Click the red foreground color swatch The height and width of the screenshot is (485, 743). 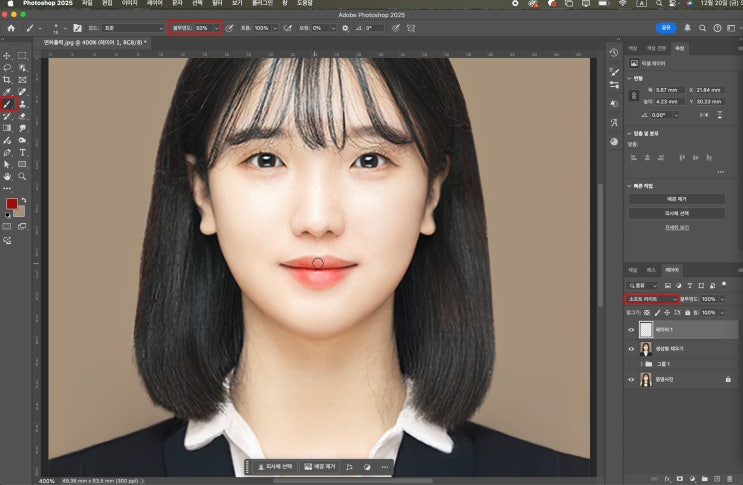coord(11,203)
